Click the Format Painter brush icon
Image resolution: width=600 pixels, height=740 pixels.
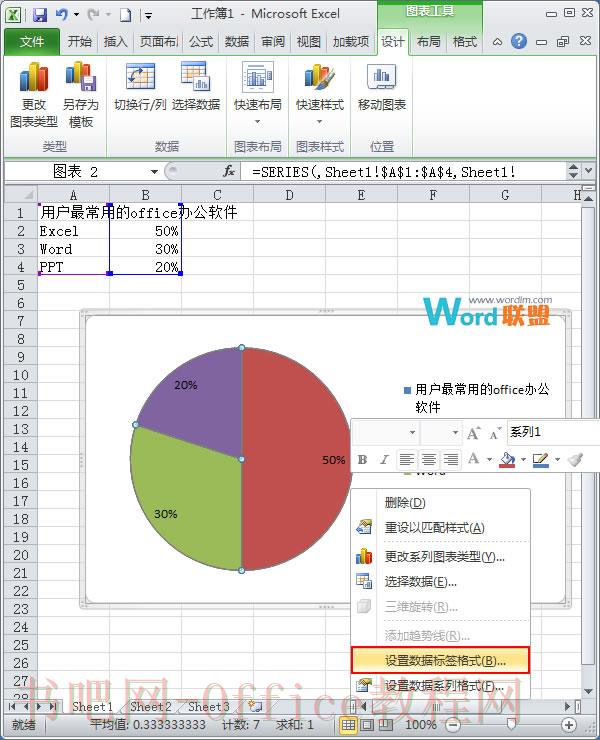(575, 459)
